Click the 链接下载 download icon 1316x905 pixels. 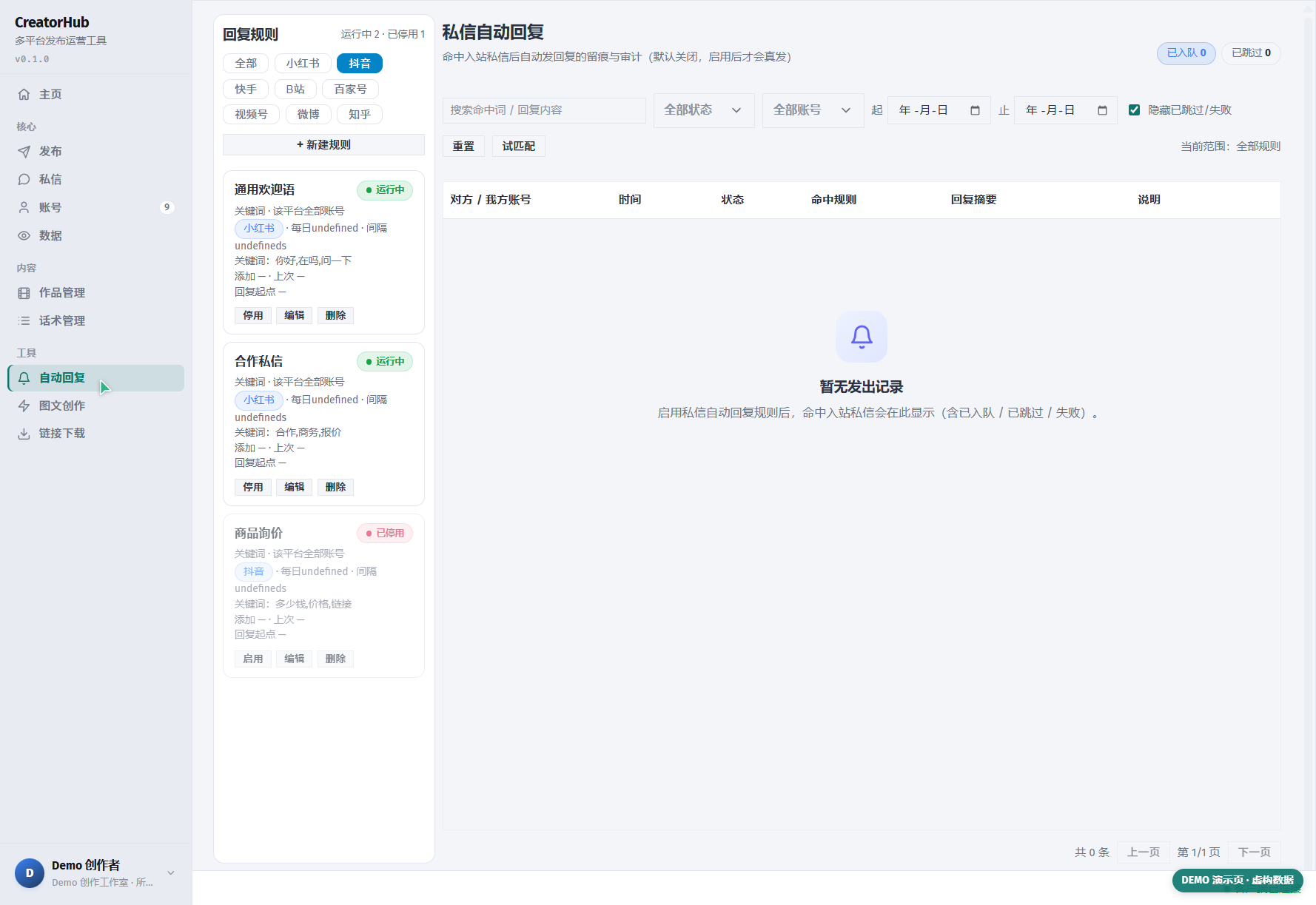(x=24, y=434)
